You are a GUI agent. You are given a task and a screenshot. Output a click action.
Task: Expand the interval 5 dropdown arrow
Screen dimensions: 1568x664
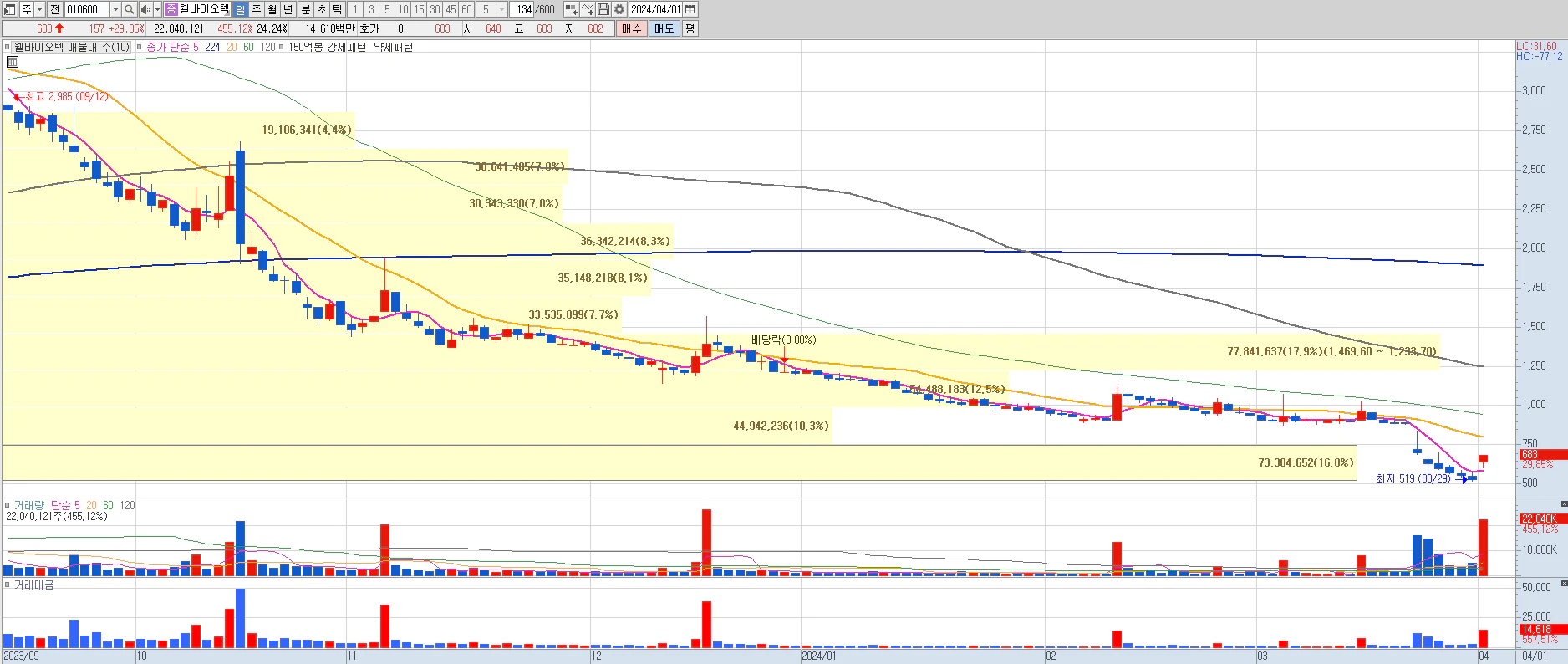[x=501, y=9]
